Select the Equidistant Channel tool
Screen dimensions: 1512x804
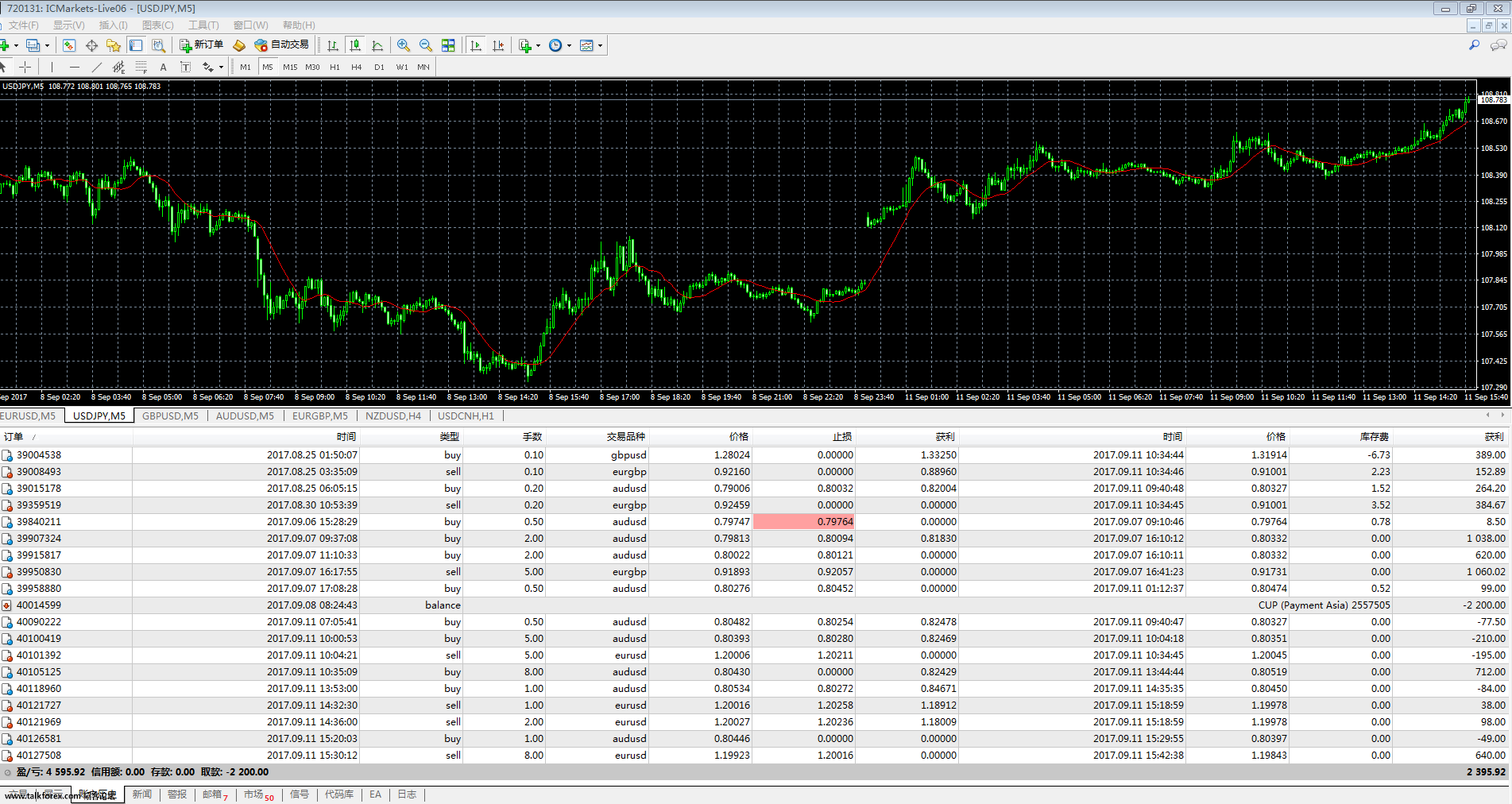119,67
